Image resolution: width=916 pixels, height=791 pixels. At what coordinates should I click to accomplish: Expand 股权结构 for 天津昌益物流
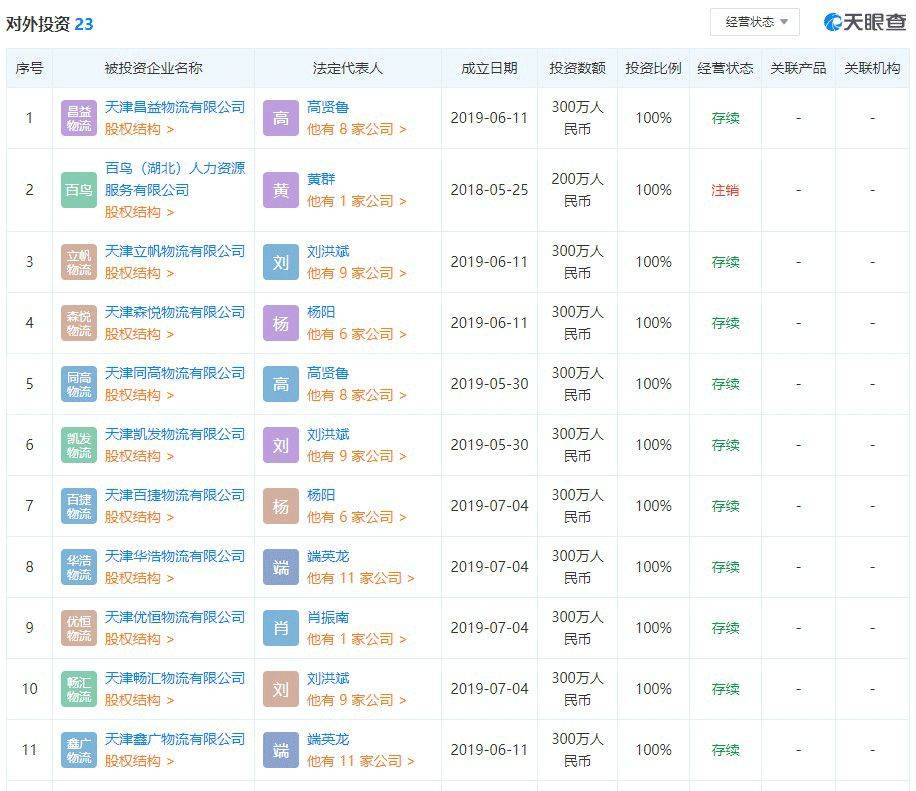(x=139, y=129)
